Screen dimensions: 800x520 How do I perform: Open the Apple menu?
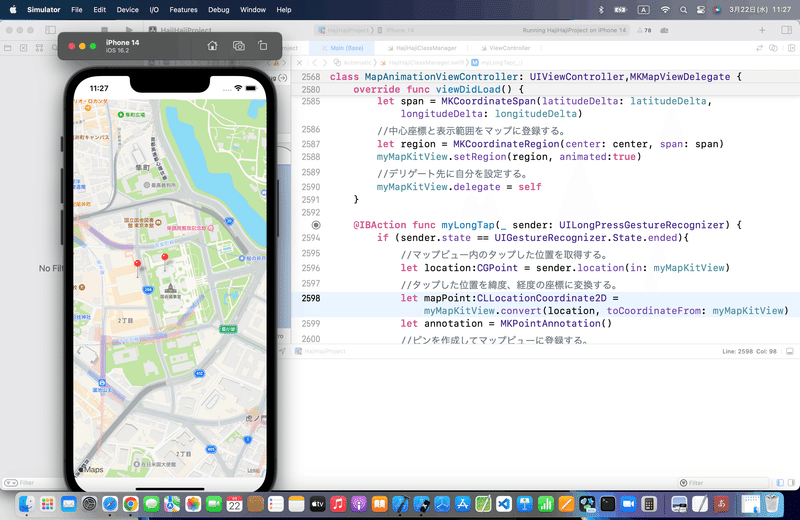13,10
